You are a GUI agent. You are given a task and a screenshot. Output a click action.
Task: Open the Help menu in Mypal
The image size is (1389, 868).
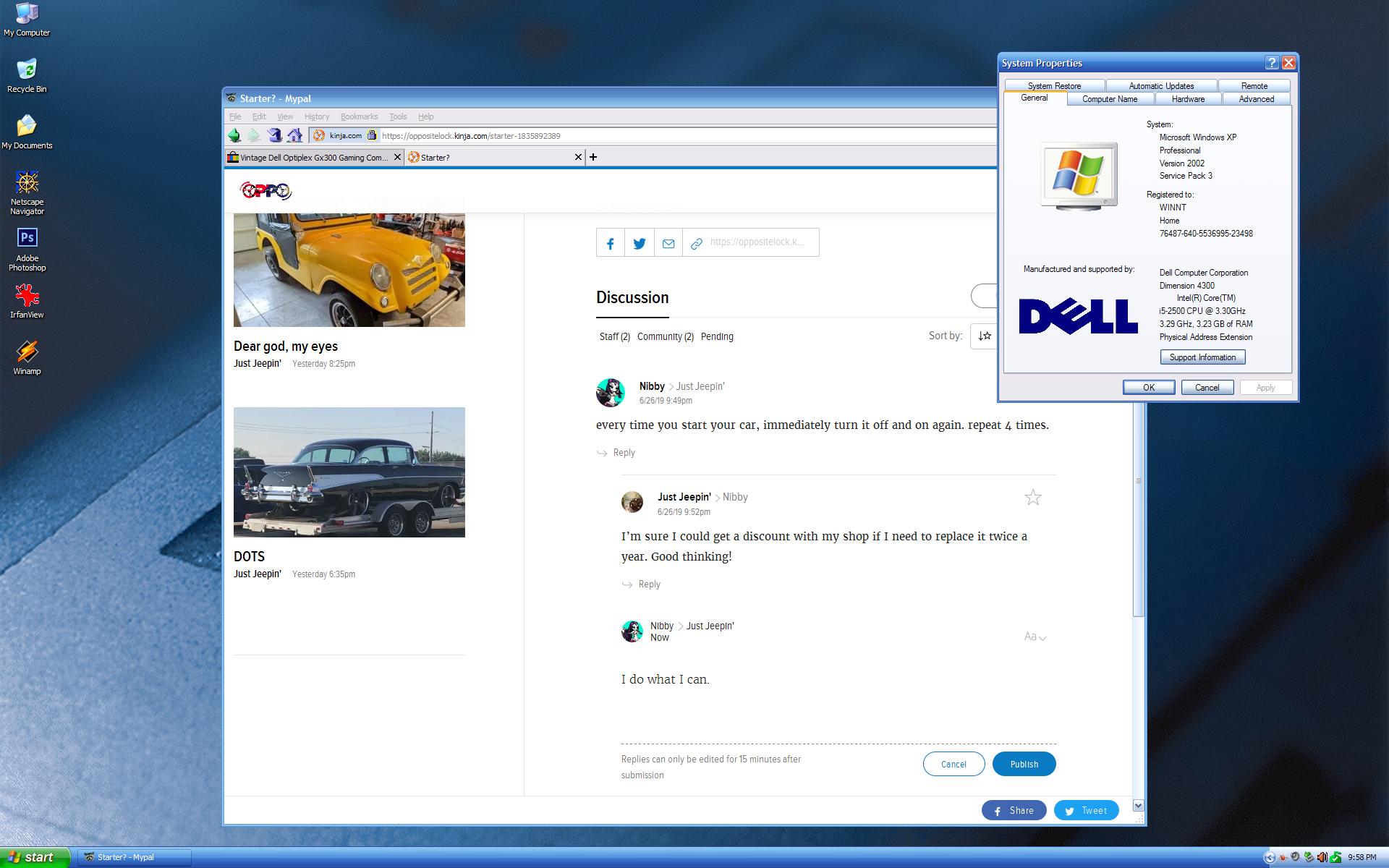[x=425, y=116]
